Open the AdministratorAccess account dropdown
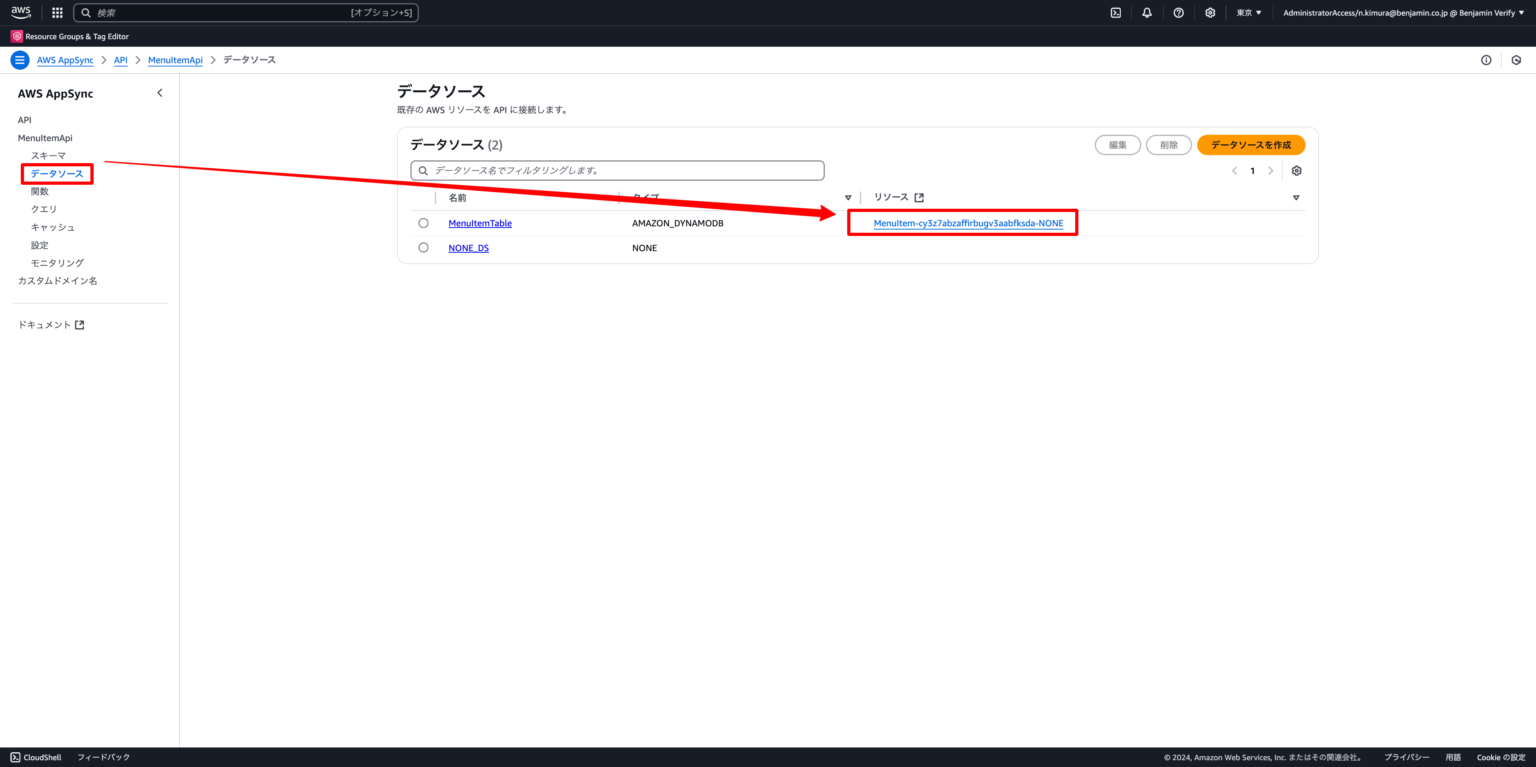This screenshot has height=767, width=1536. click(1400, 12)
